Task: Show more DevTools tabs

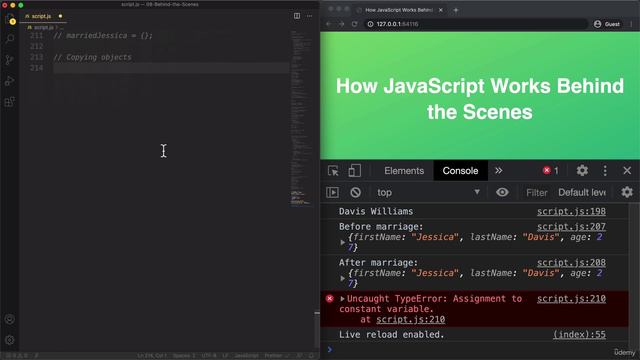Action: [498, 171]
